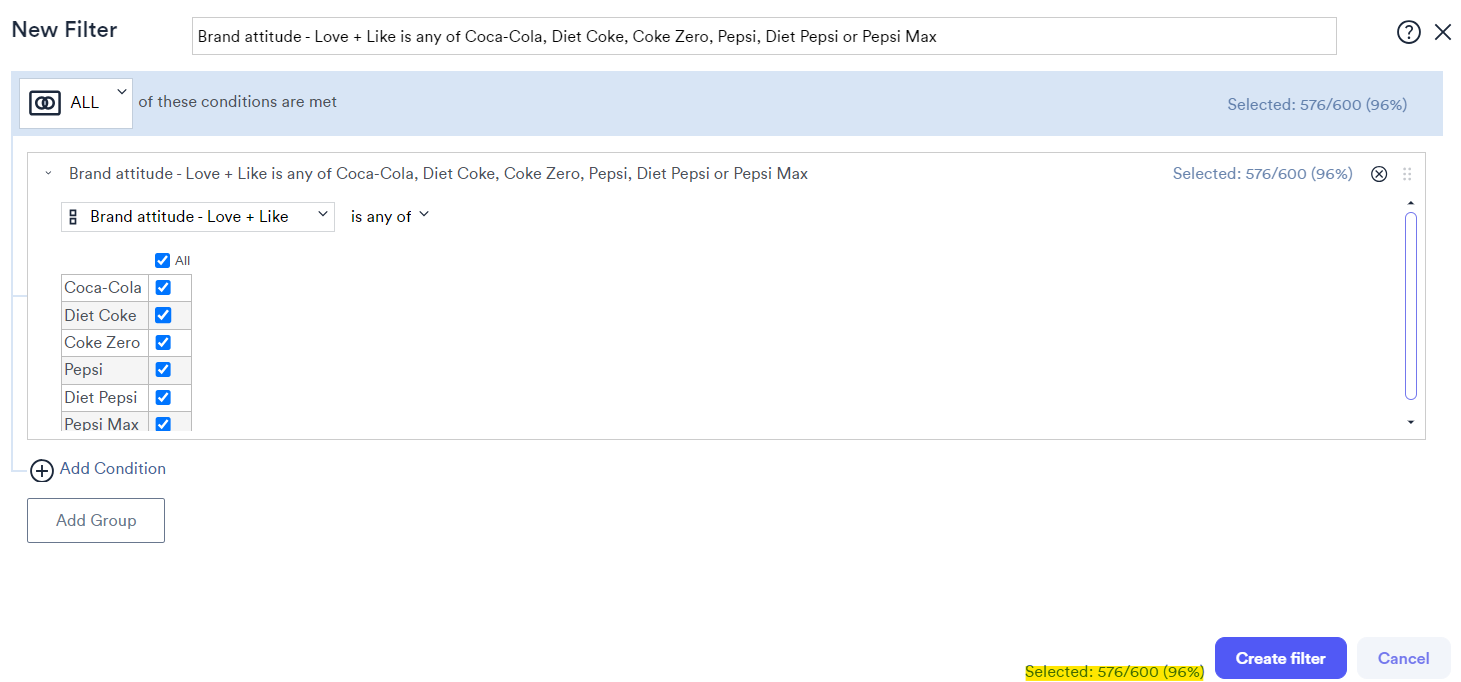The width and height of the screenshot is (1461, 682).
Task: Open the Brand attitude - Love + Like dropdown
Action: (x=198, y=216)
